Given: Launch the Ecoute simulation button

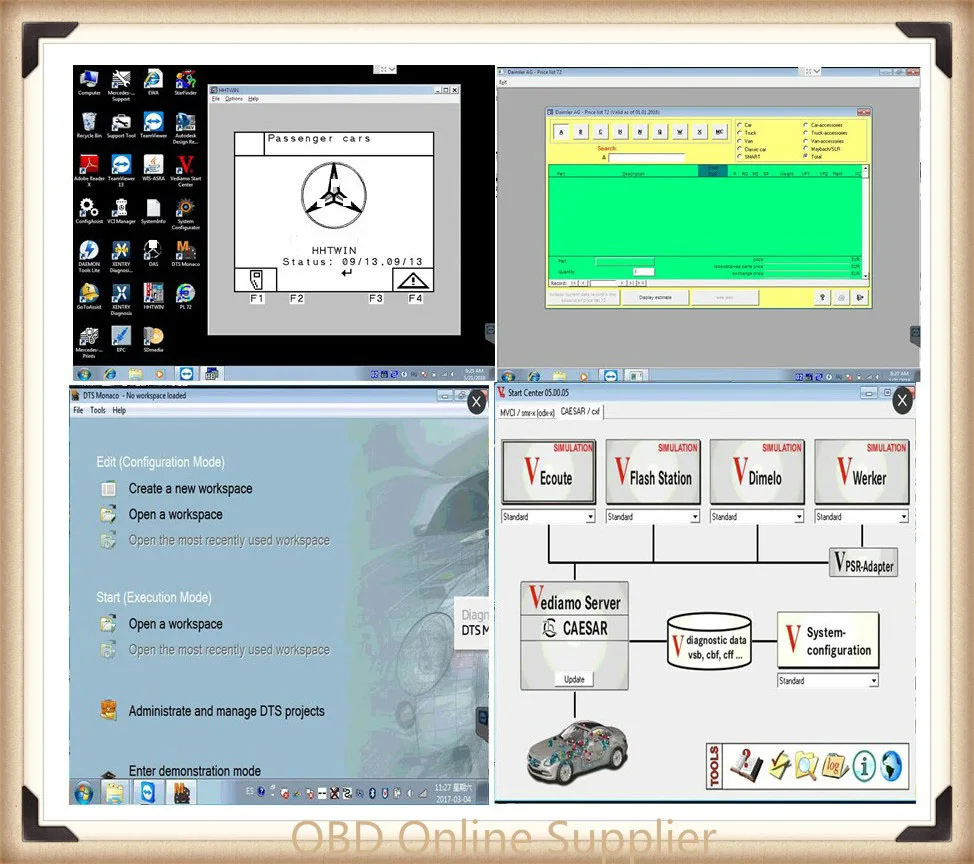Looking at the screenshot, I should click(548, 471).
